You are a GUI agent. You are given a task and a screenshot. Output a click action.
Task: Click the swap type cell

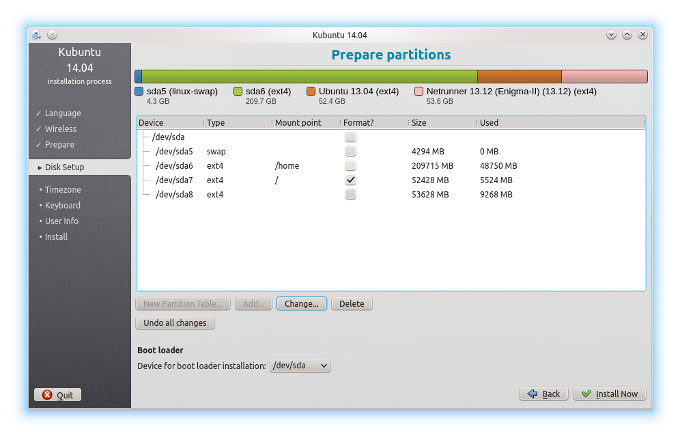pos(216,152)
